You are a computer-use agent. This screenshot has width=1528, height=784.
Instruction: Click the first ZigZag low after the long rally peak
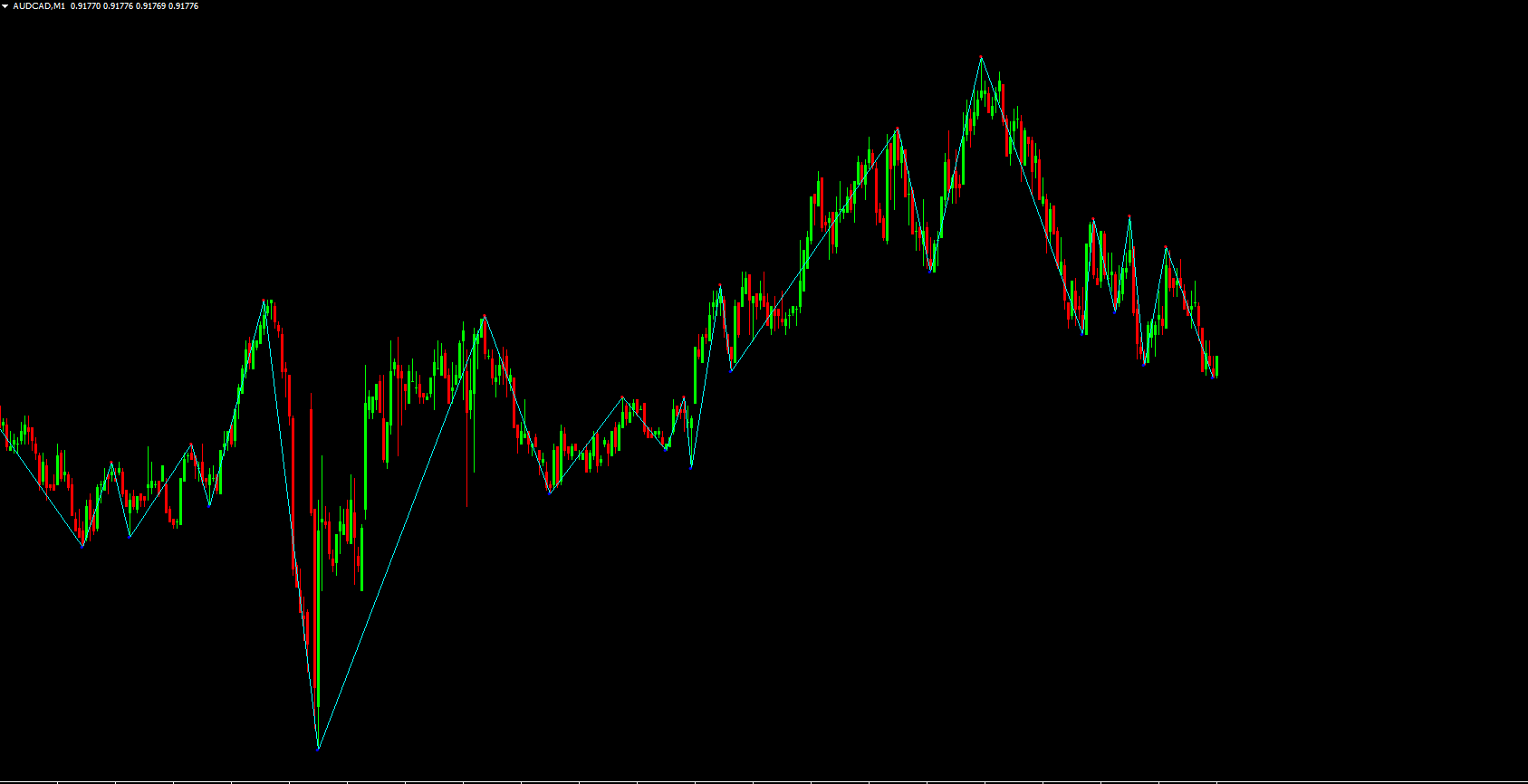coord(550,493)
